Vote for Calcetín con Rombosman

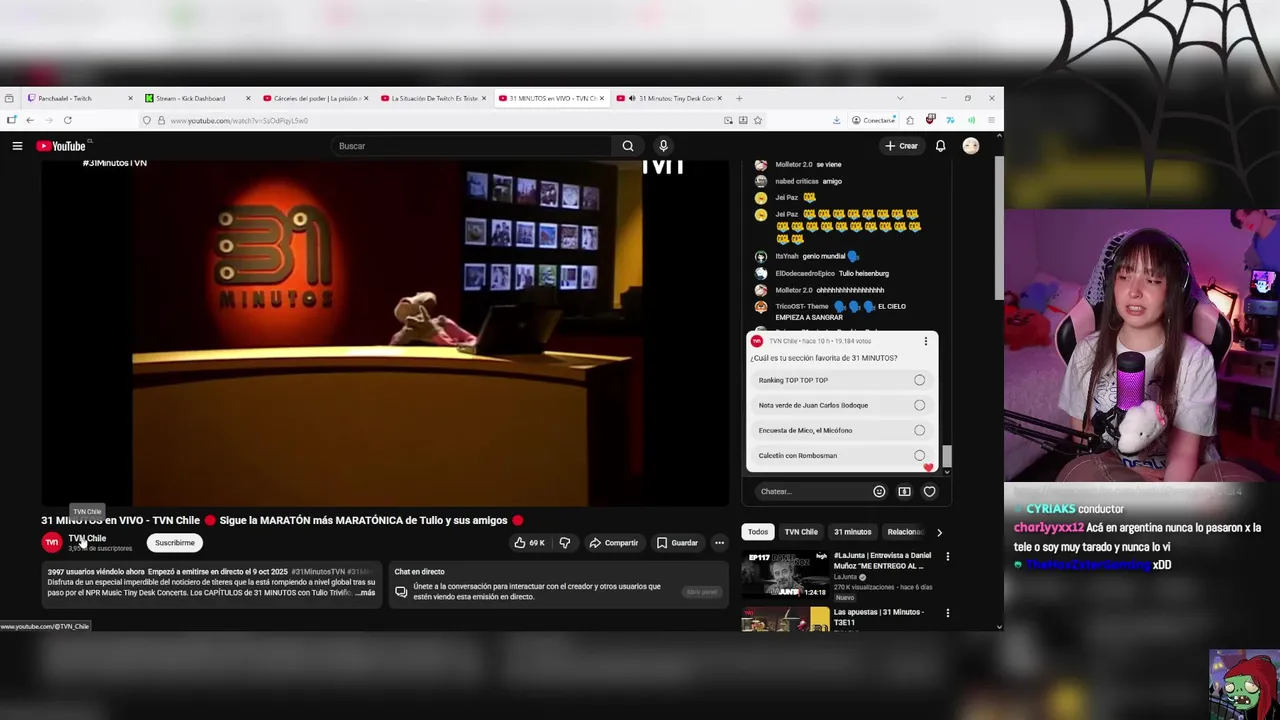click(842, 455)
